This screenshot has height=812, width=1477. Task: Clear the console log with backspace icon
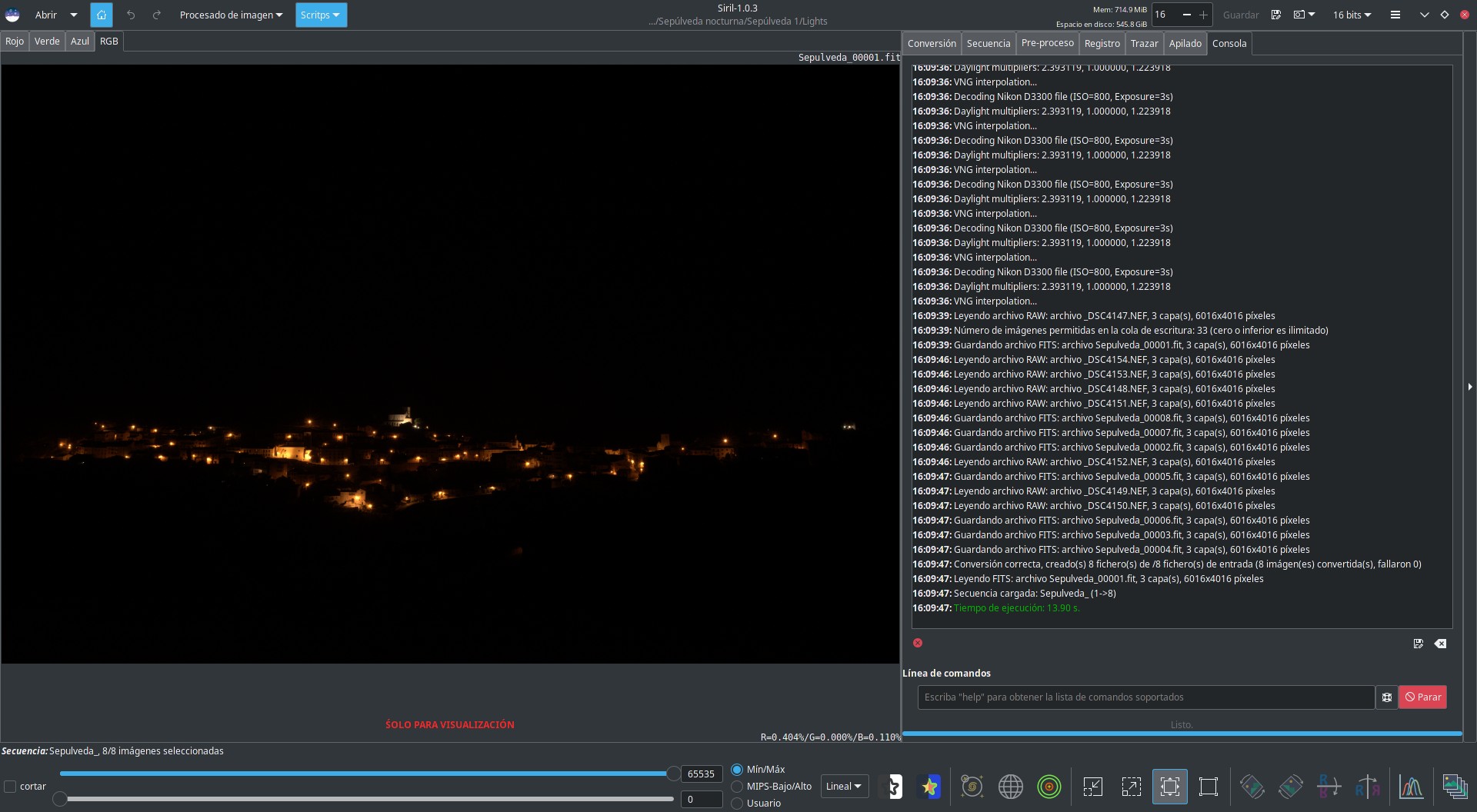1440,644
